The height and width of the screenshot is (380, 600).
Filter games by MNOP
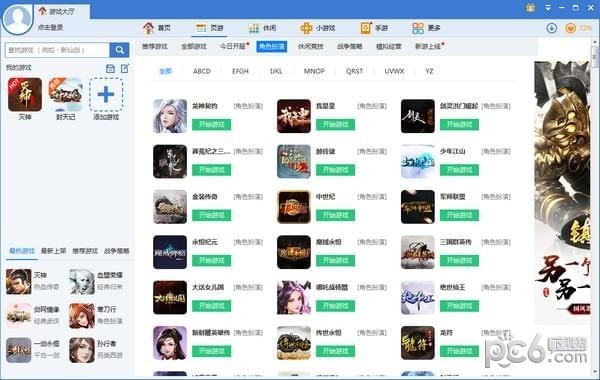click(x=314, y=71)
